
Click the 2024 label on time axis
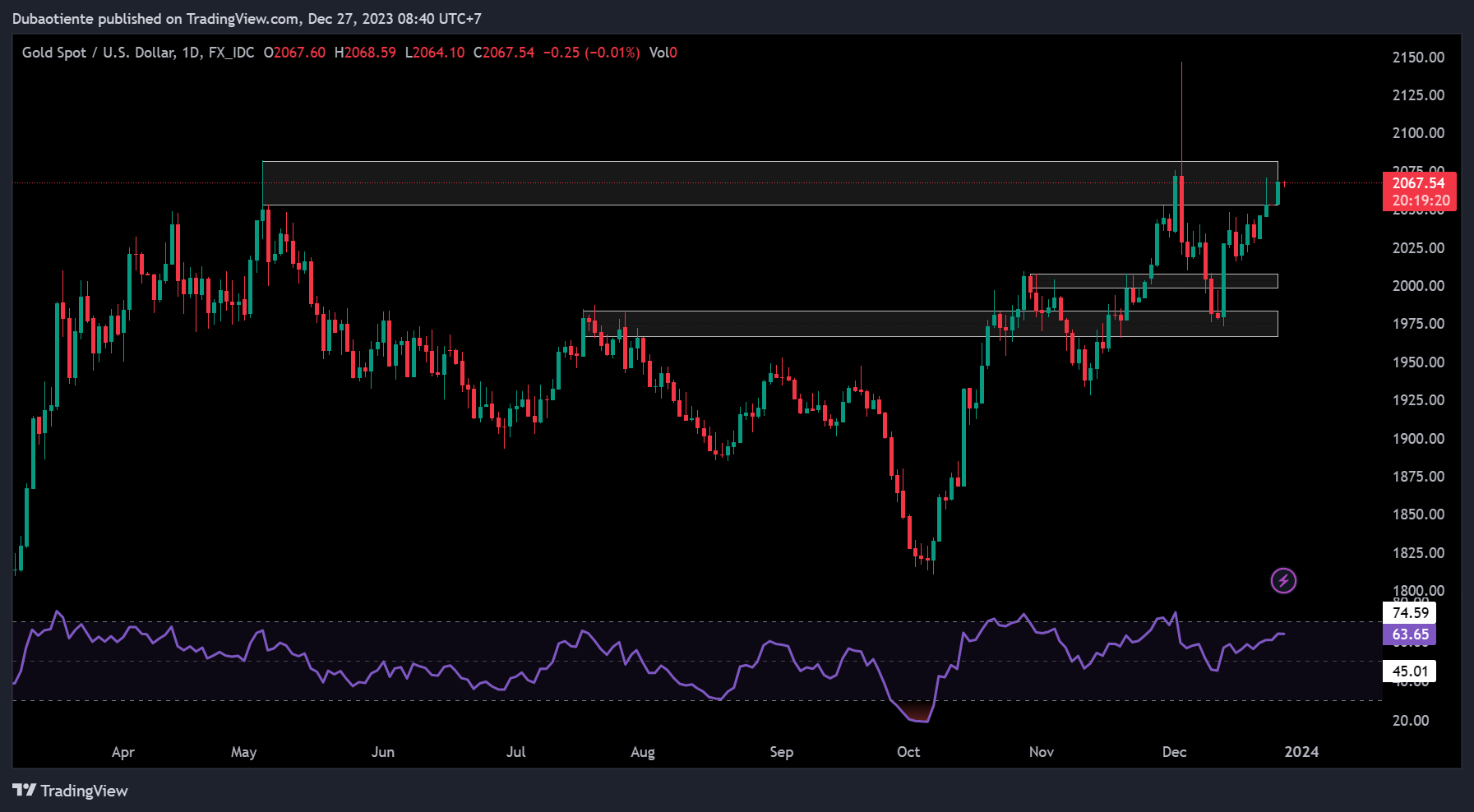pos(1302,752)
